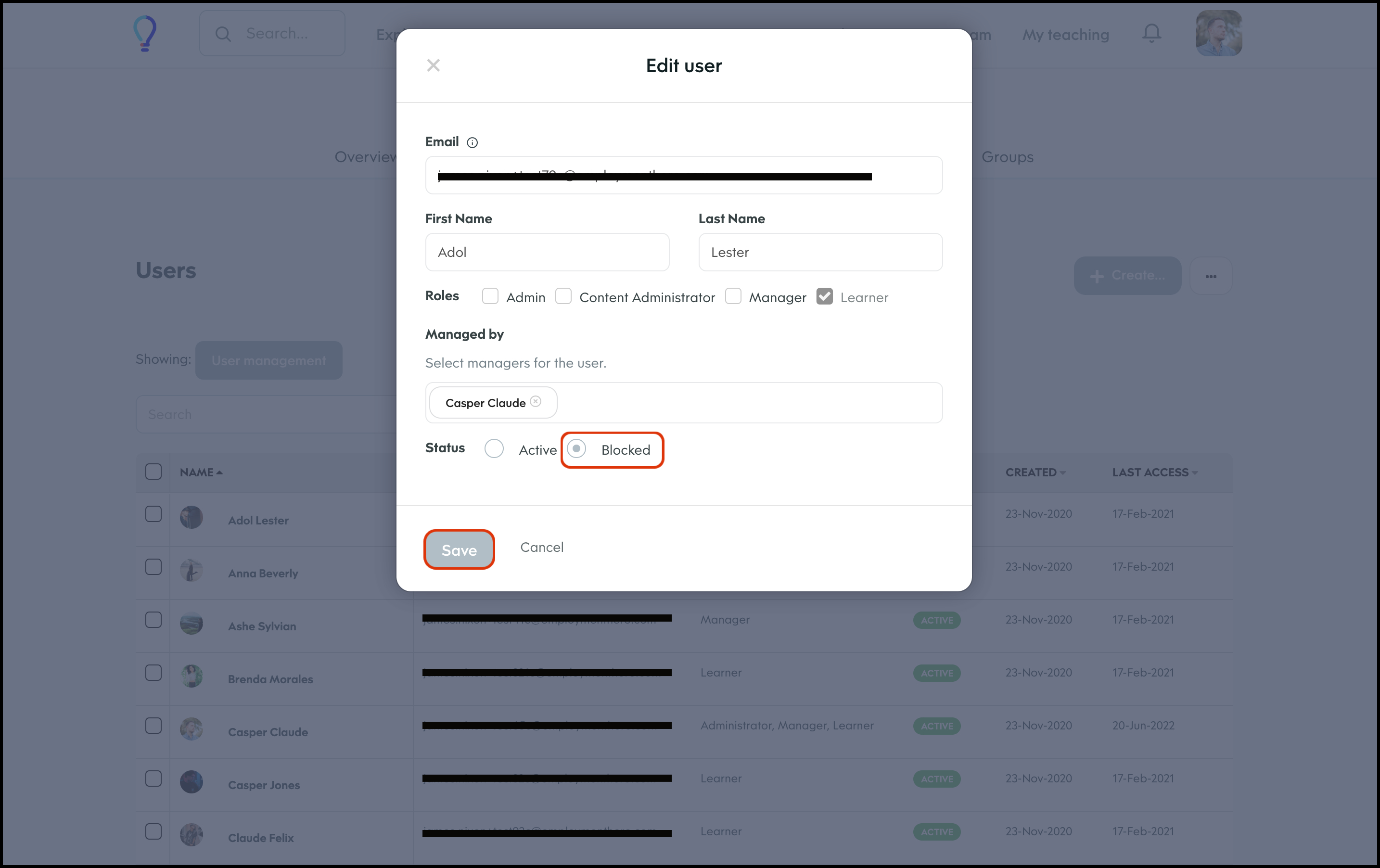This screenshot has width=1380, height=868.
Task: Select the Blocked status radio
Action: (576, 448)
